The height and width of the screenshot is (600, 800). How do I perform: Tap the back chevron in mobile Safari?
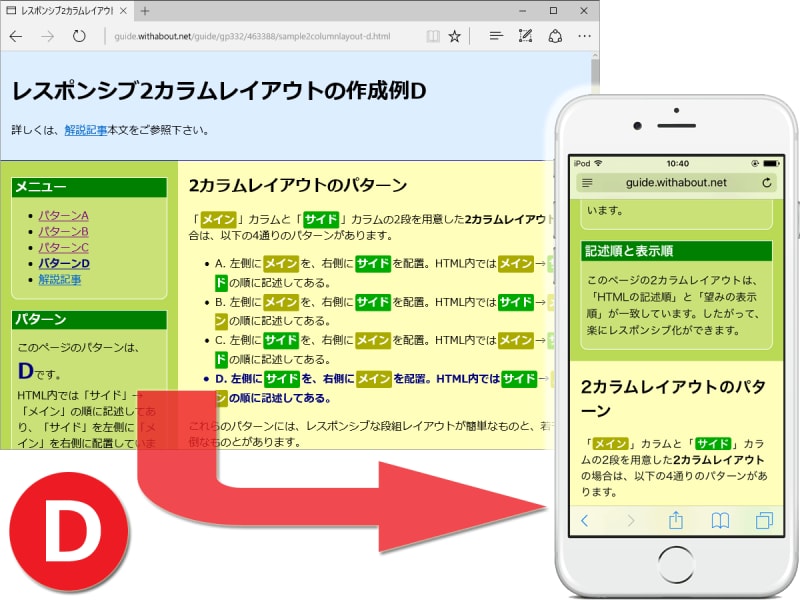pos(585,521)
